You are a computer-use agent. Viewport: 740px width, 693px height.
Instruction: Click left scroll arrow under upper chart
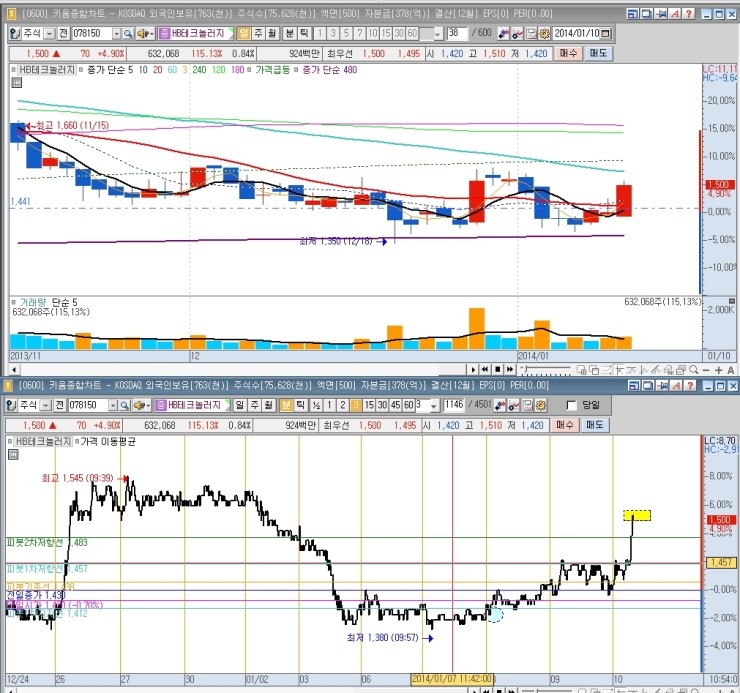(x=14, y=370)
